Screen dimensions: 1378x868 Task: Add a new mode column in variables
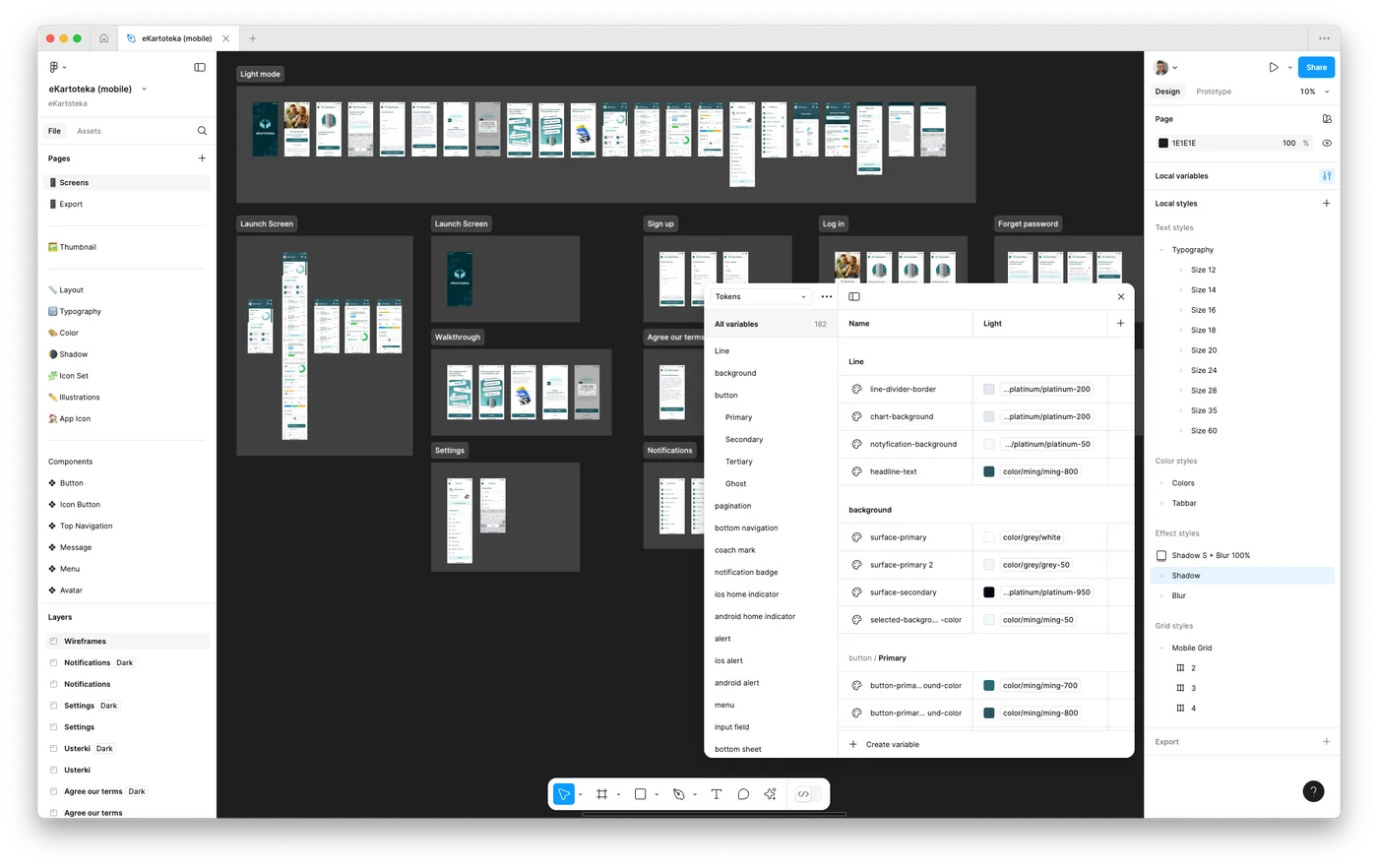1120,323
